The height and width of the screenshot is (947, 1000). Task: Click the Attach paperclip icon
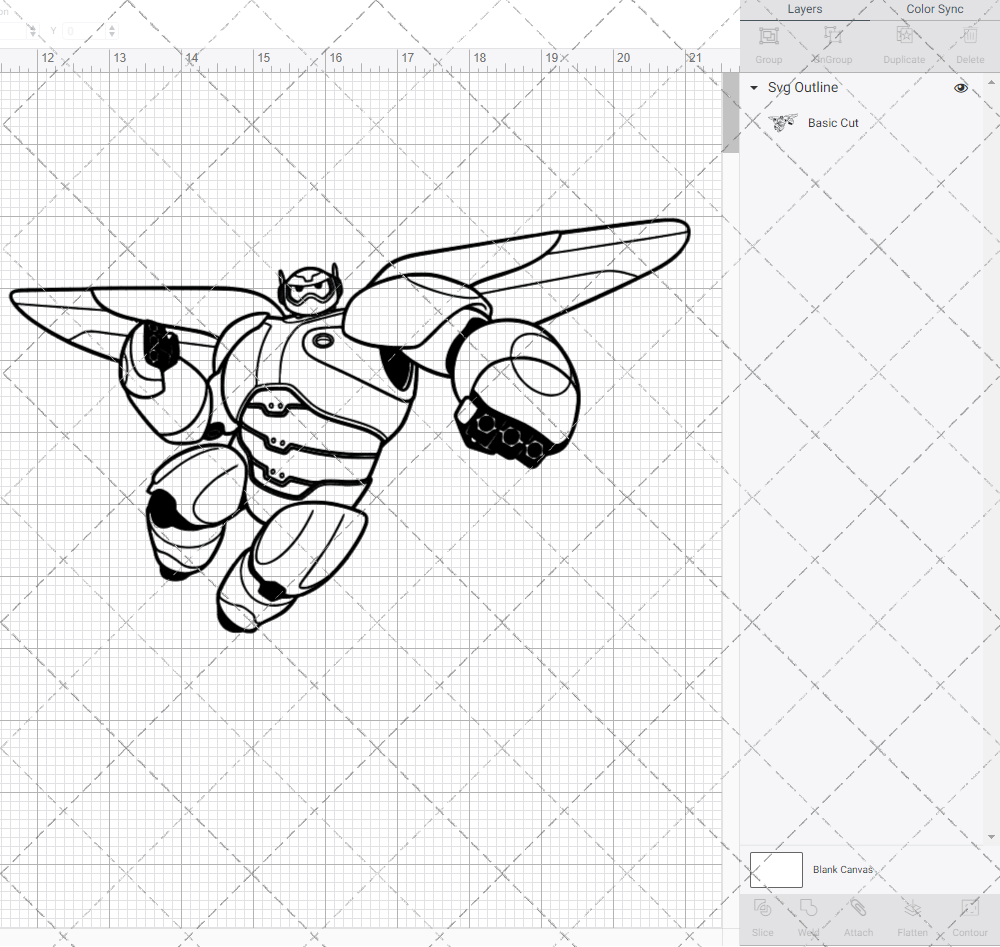click(858, 907)
